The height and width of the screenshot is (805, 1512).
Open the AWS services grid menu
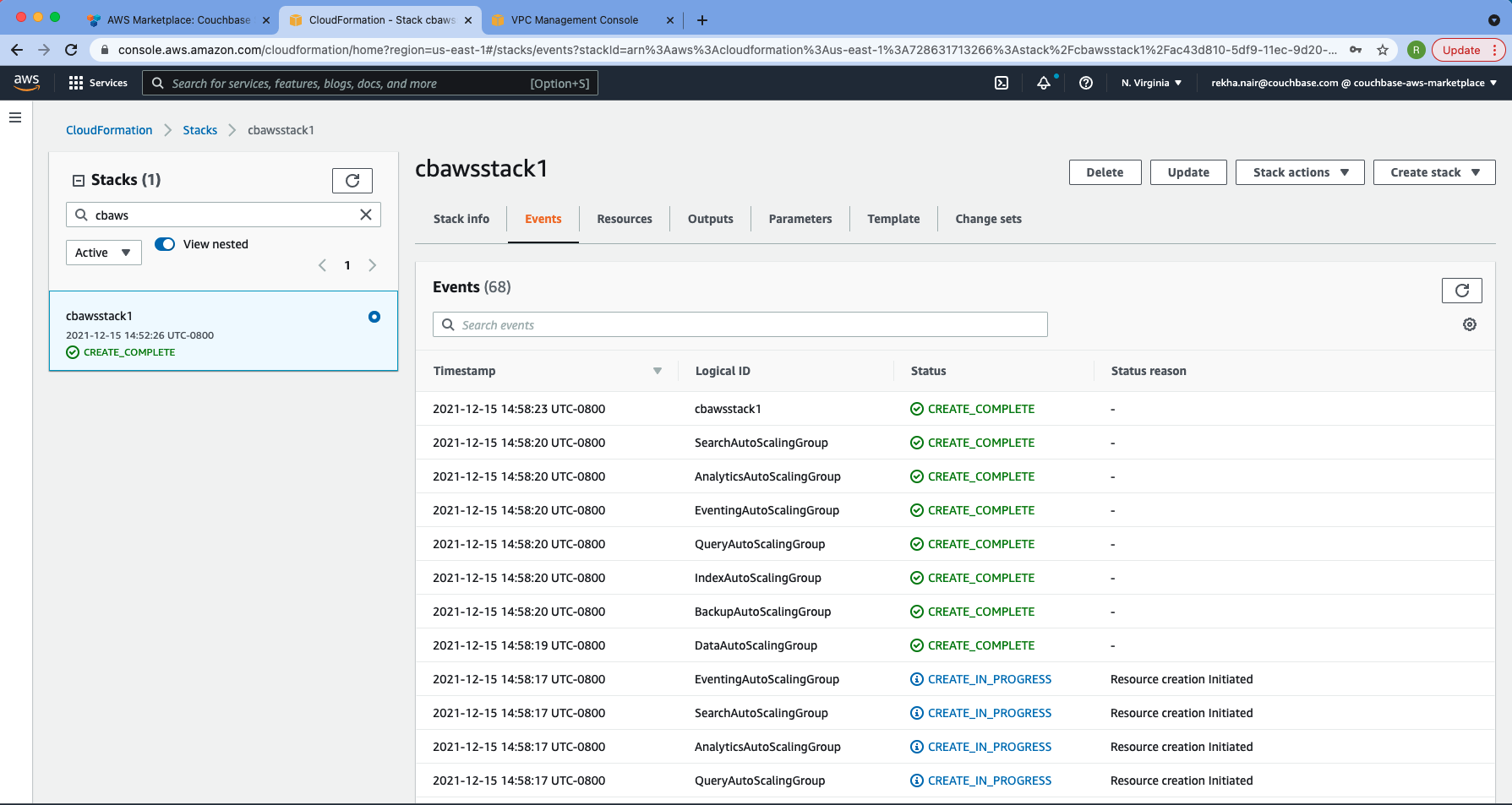[x=76, y=82]
